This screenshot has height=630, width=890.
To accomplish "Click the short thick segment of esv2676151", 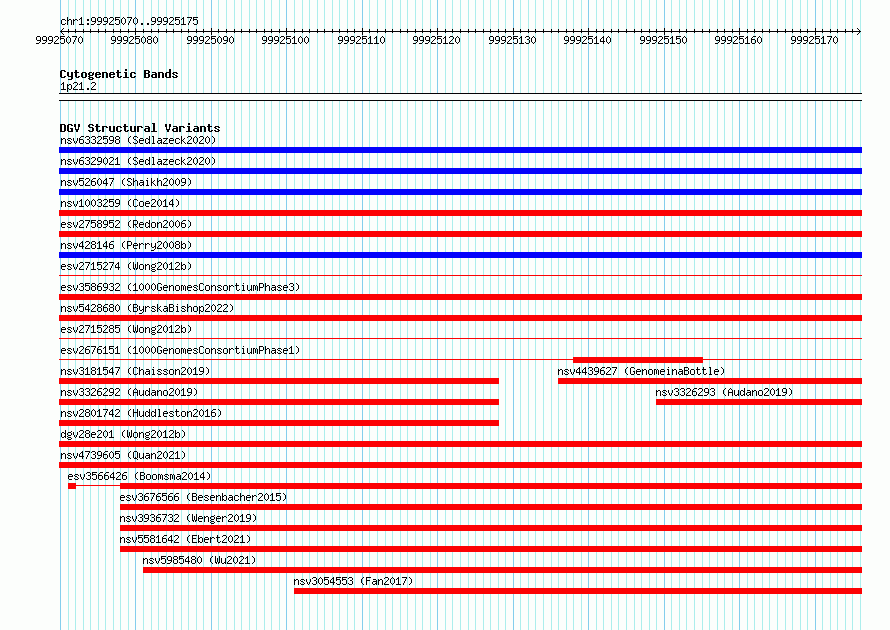I will coord(638,360).
